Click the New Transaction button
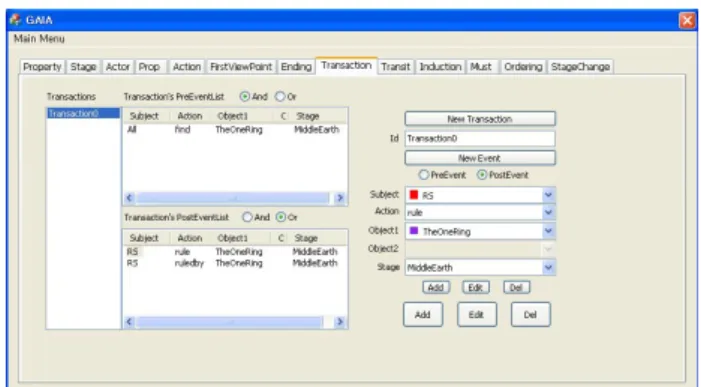The height and width of the screenshot is (387, 701). pos(480,119)
